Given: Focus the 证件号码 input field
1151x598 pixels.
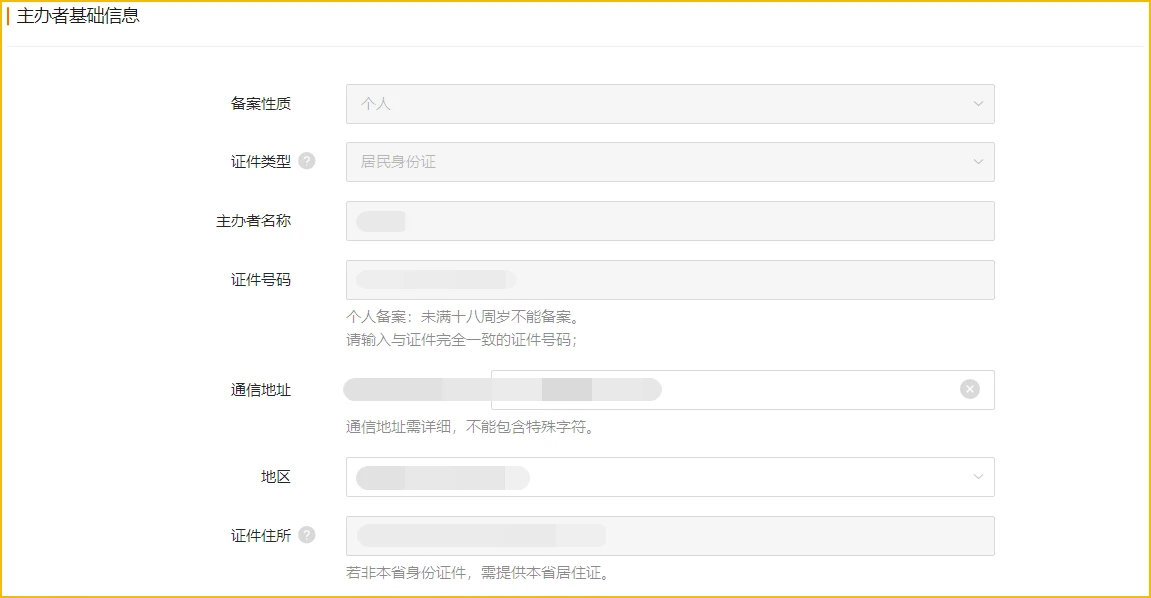Looking at the screenshot, I should (670, 280).
